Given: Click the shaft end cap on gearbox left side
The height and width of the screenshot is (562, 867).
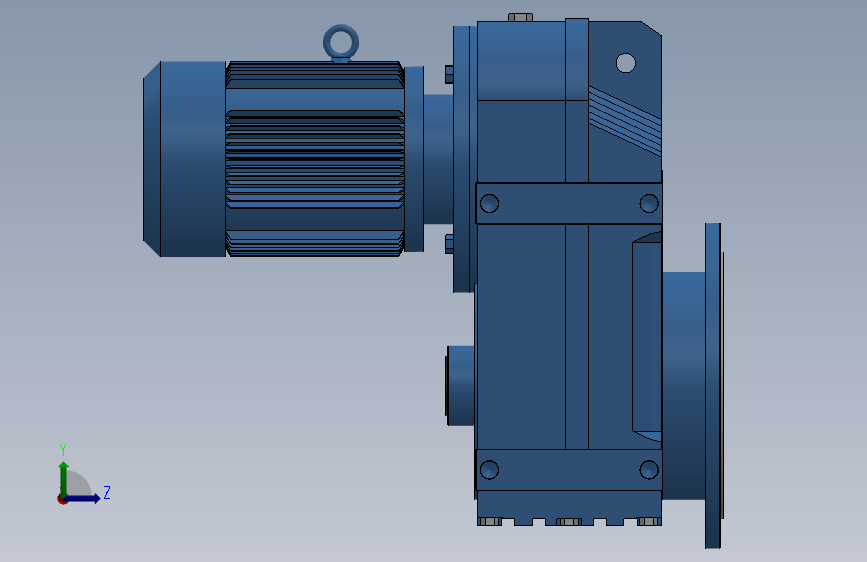Looking at the screenshot, I should pyautogui.click(x=460, y=386).
